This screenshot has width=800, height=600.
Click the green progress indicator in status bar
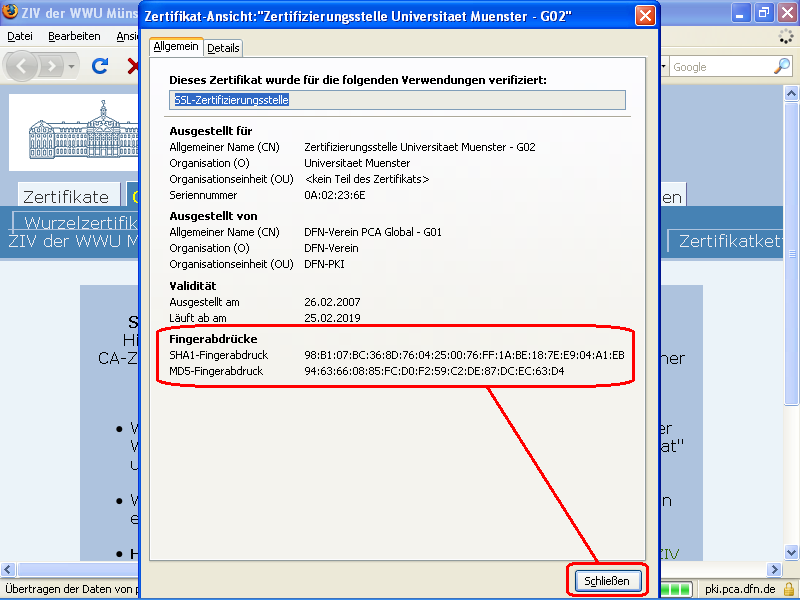(672, 589)
